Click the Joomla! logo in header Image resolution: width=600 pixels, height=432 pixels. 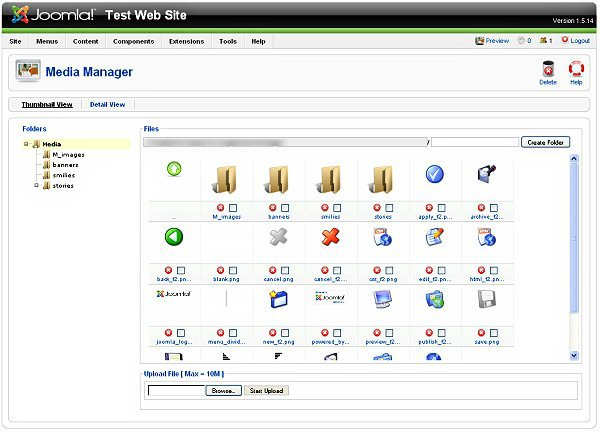(53, 15)
